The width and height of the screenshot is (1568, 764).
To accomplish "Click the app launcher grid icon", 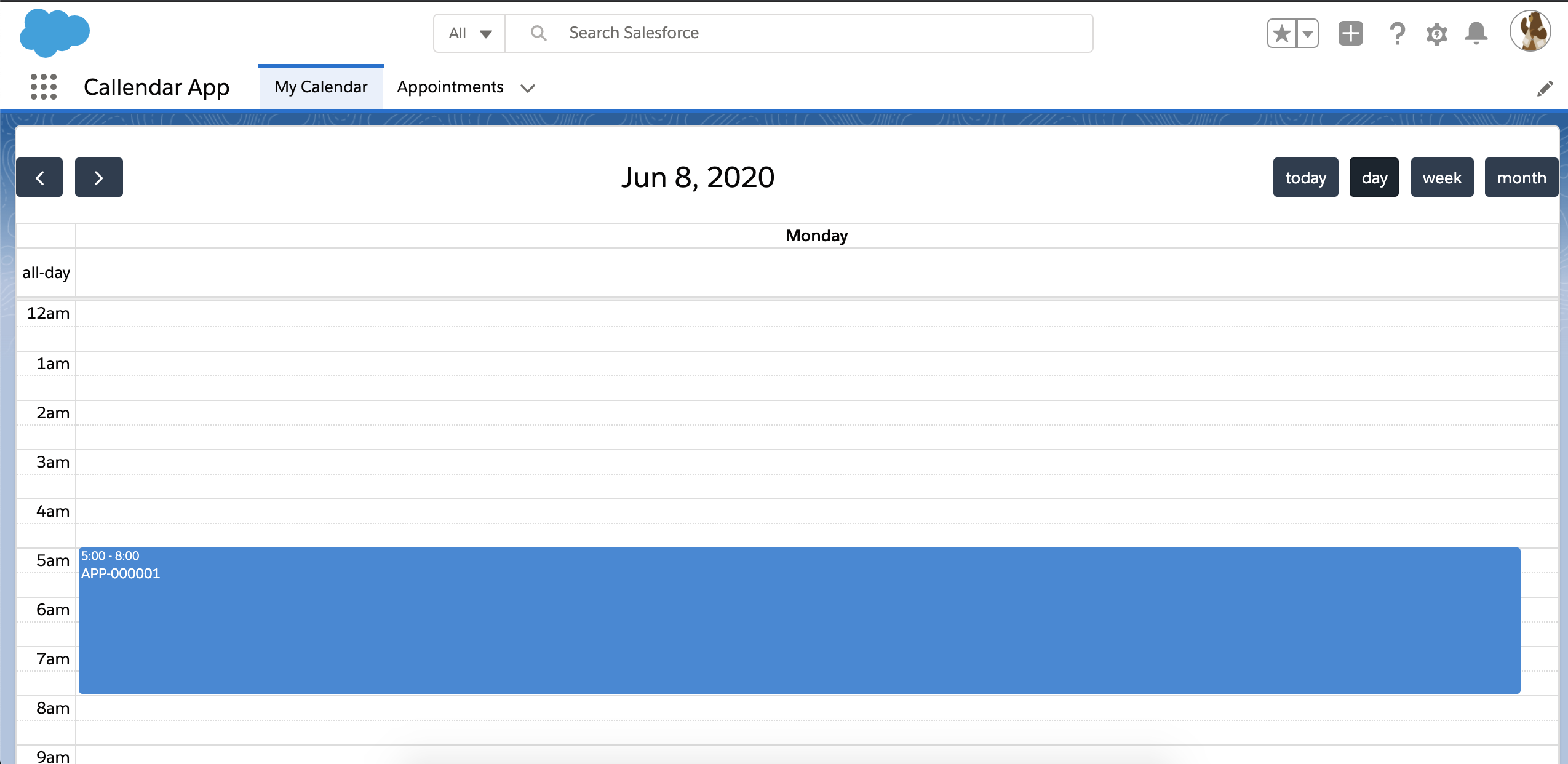I will coord(43,86).
